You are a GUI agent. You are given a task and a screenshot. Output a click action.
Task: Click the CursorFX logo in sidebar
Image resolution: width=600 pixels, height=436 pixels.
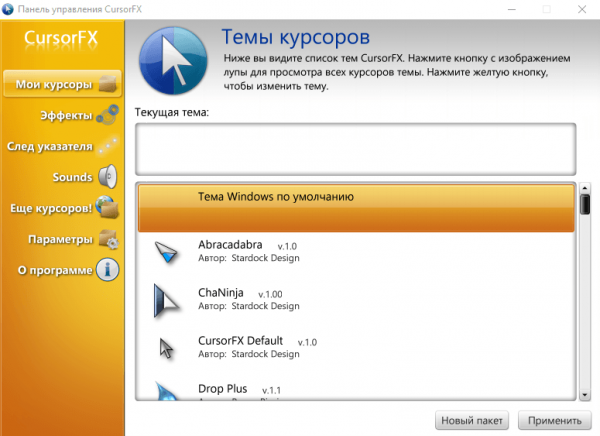pyautogui.click(x=61, y=38)
